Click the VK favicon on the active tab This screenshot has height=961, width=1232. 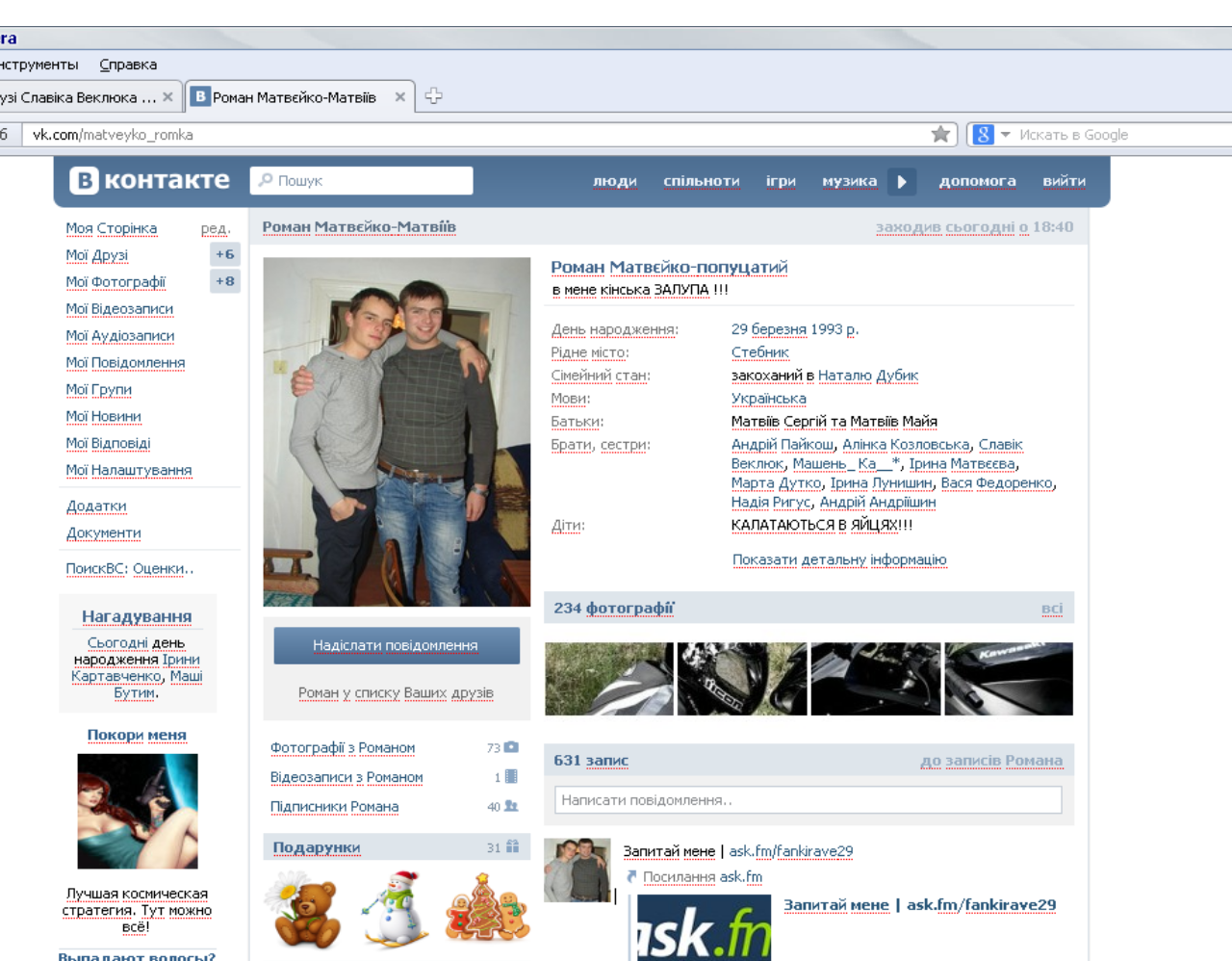pyautogui.click(x=200, y=96)
